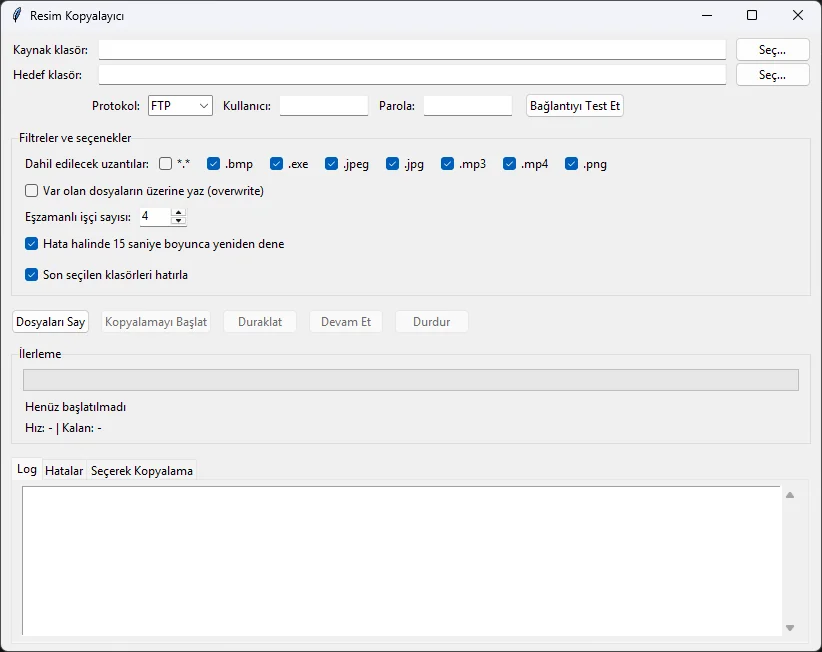822x652 pixels.
Task: Browse source folder with first Seç... button
Action: (772, 50)
